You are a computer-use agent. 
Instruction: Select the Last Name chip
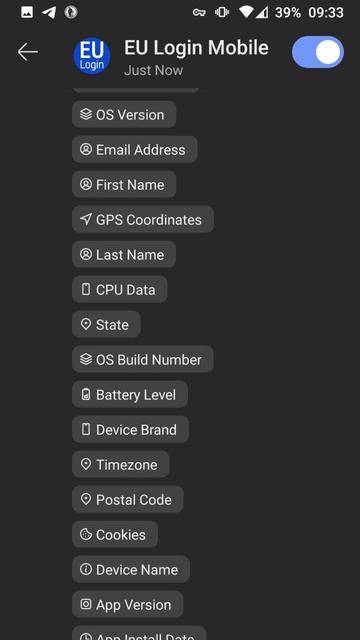click(124, 254)
